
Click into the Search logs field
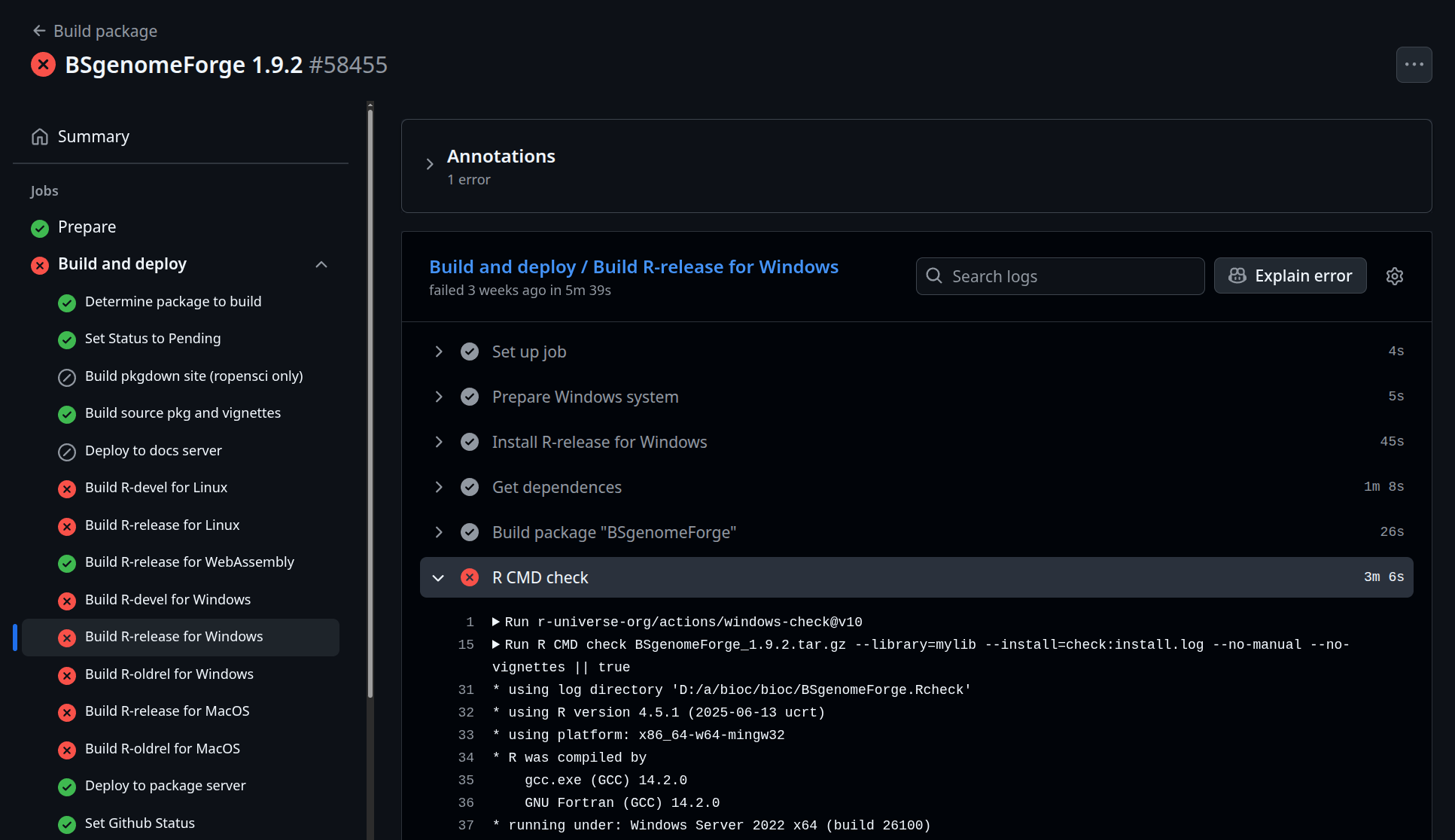coord(1069,276)
